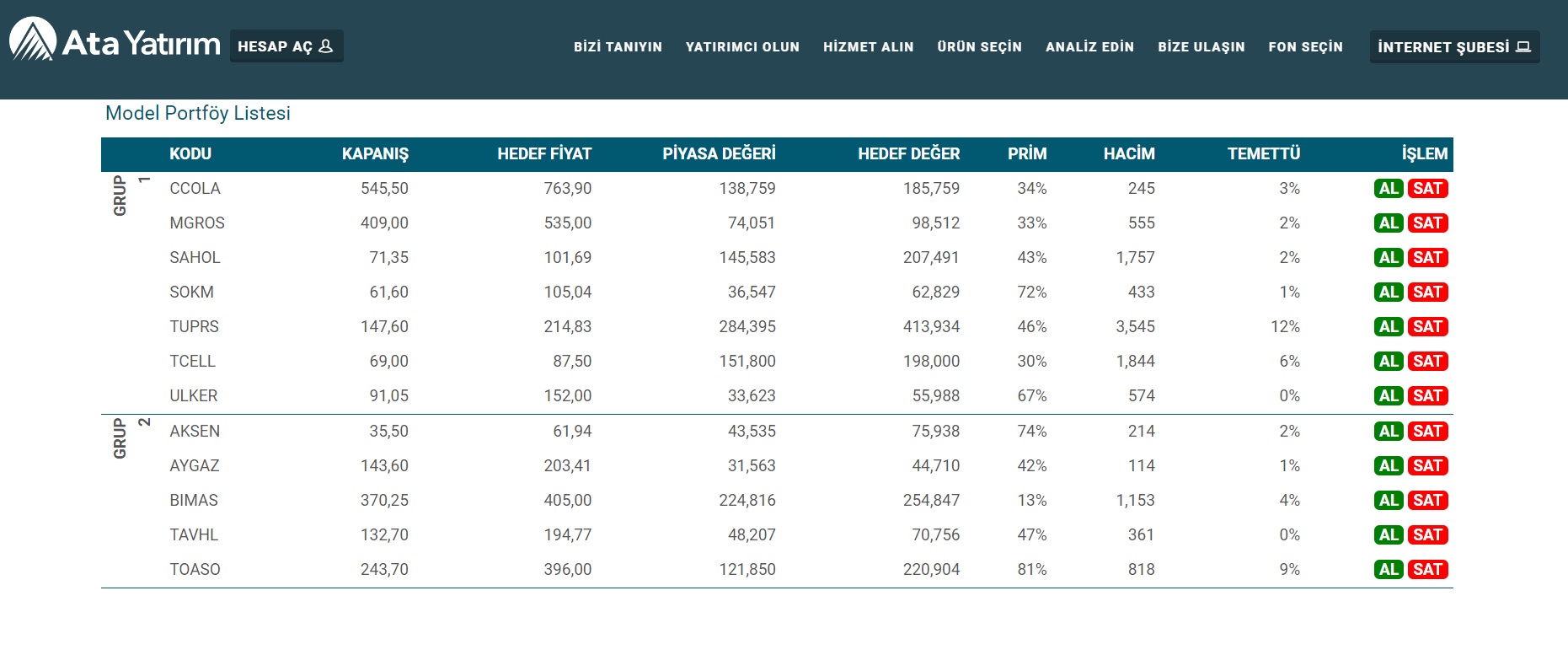Click the KODU column header
Screen dimensions: 1568x671
tap(190, 154)
